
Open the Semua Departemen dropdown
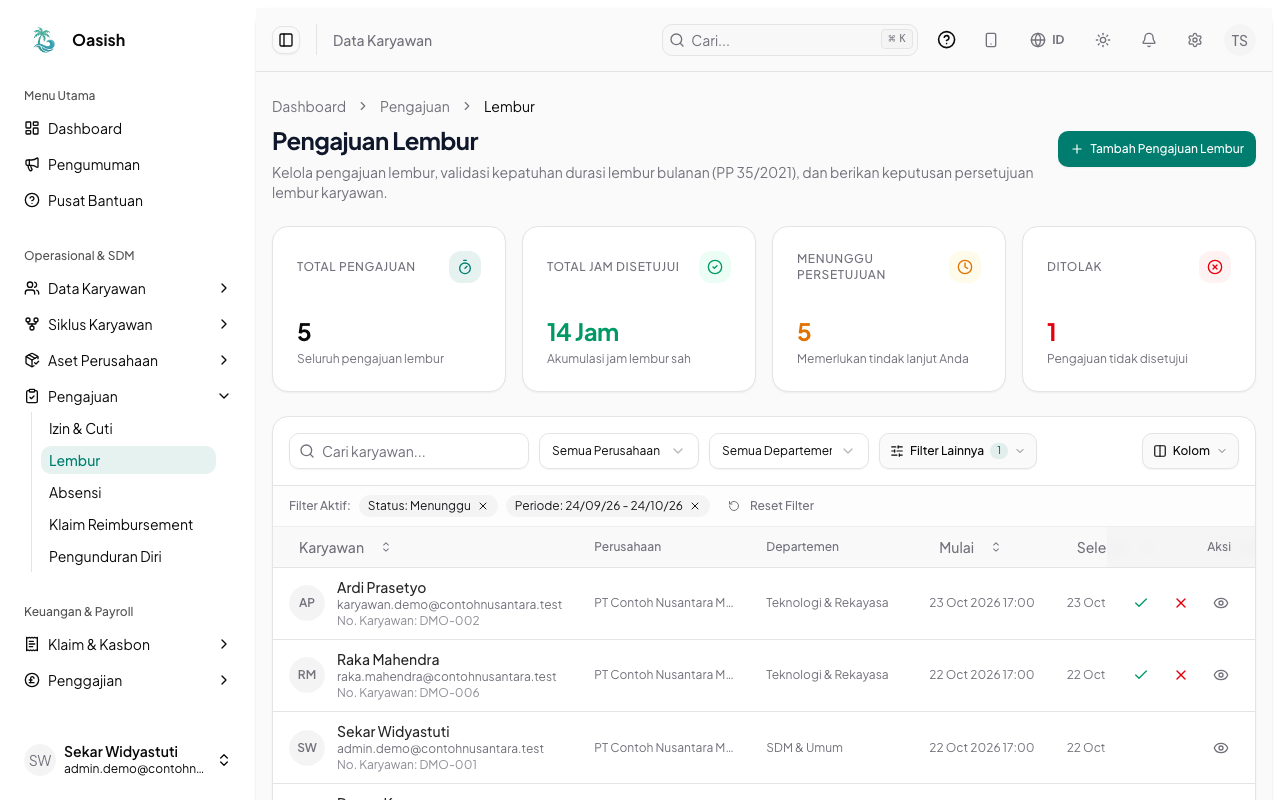pos(788,451)
